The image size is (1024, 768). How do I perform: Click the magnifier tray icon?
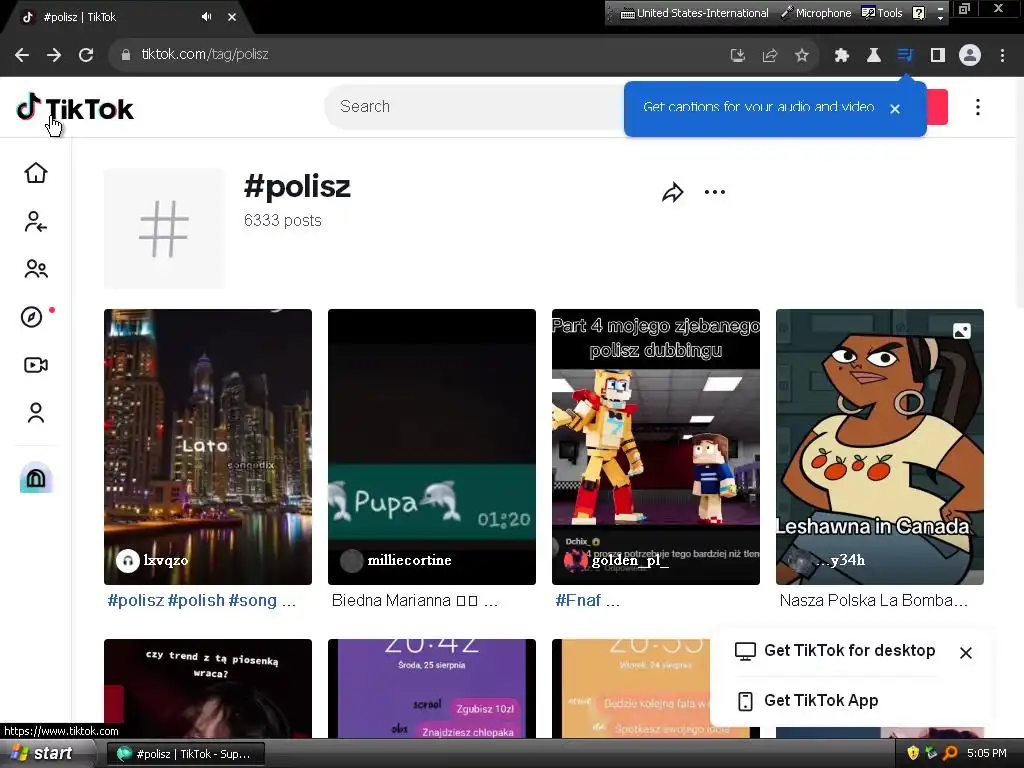pyautogui.click(x=950, y=754)
